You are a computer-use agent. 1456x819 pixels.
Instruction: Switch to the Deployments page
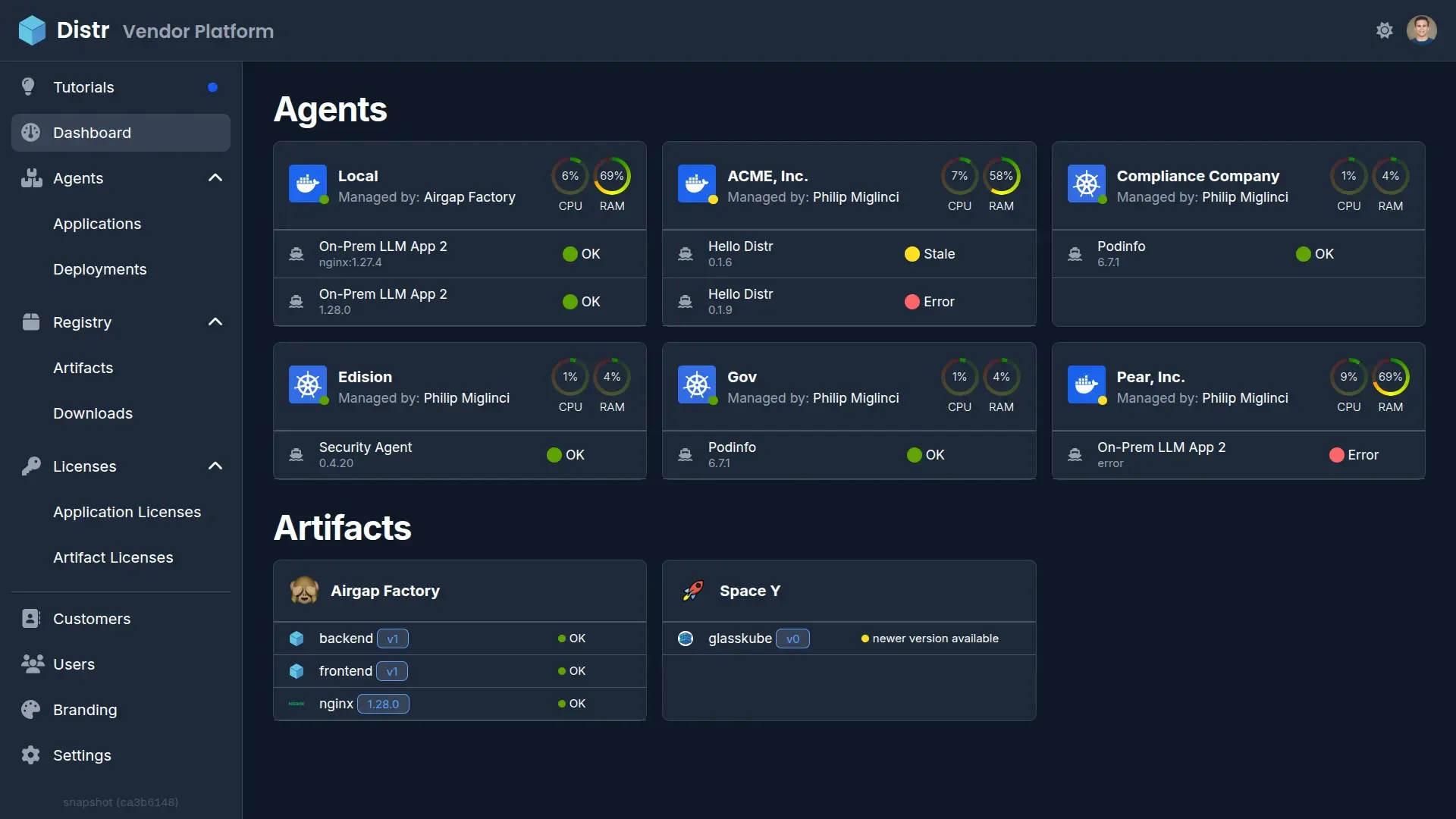99,269
